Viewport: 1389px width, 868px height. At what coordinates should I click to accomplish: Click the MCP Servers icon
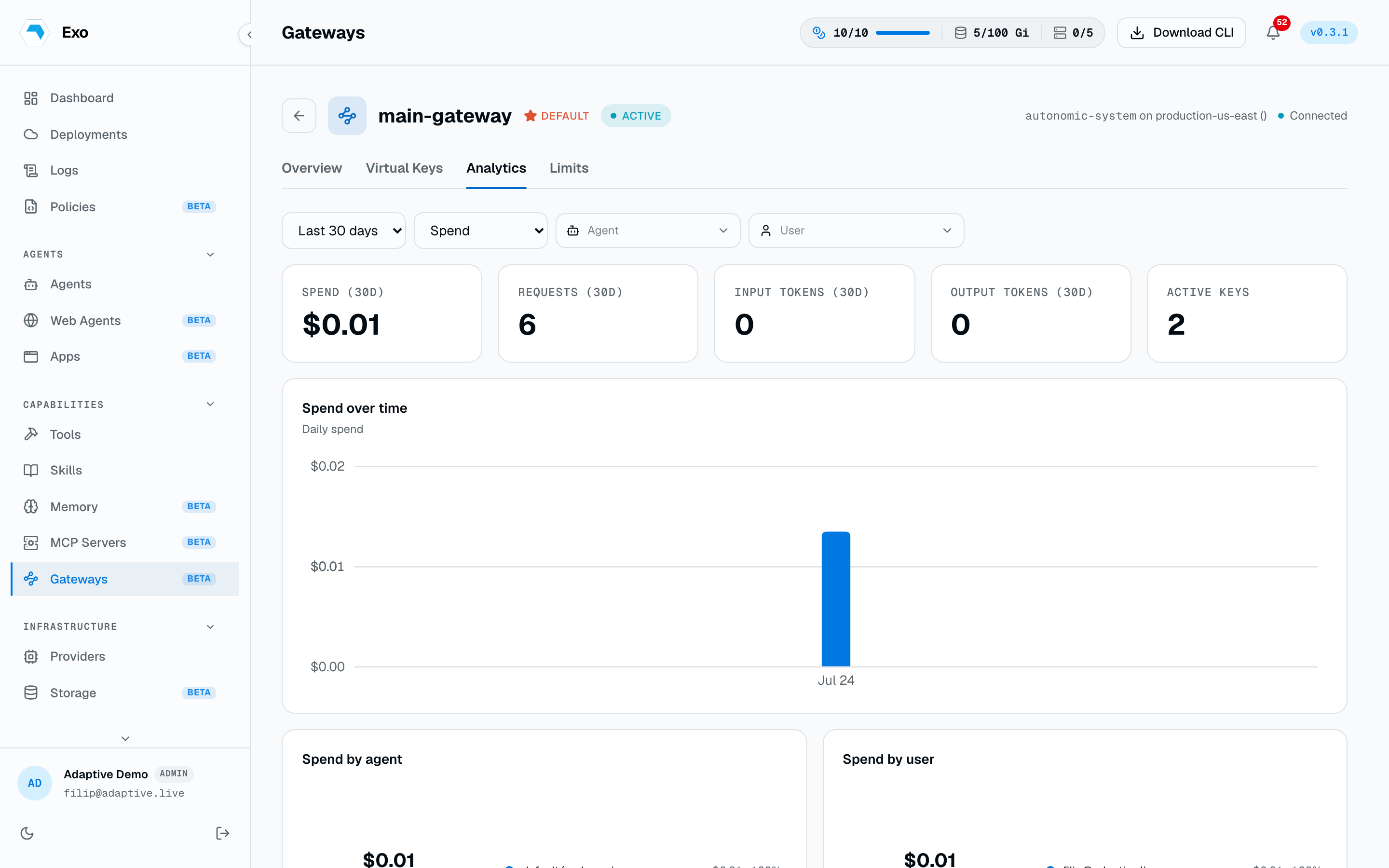31,542
